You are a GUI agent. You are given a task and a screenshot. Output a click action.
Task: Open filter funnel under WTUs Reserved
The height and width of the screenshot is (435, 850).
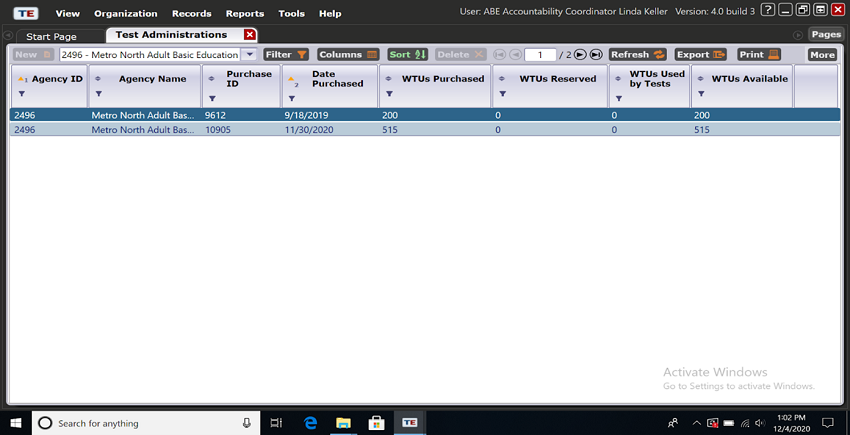pos(503,94)
